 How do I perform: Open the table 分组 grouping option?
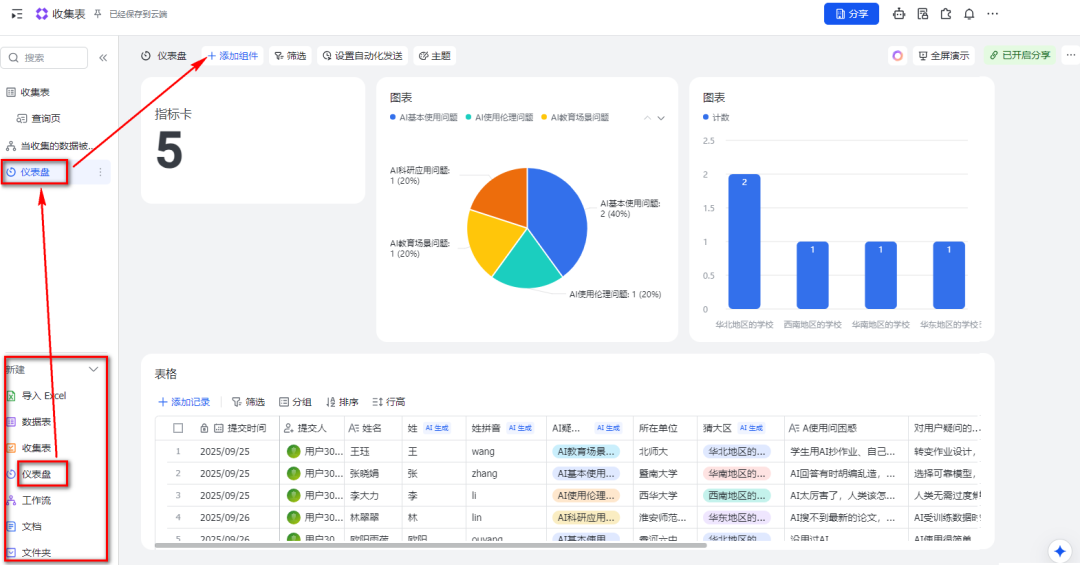(295, 402)
